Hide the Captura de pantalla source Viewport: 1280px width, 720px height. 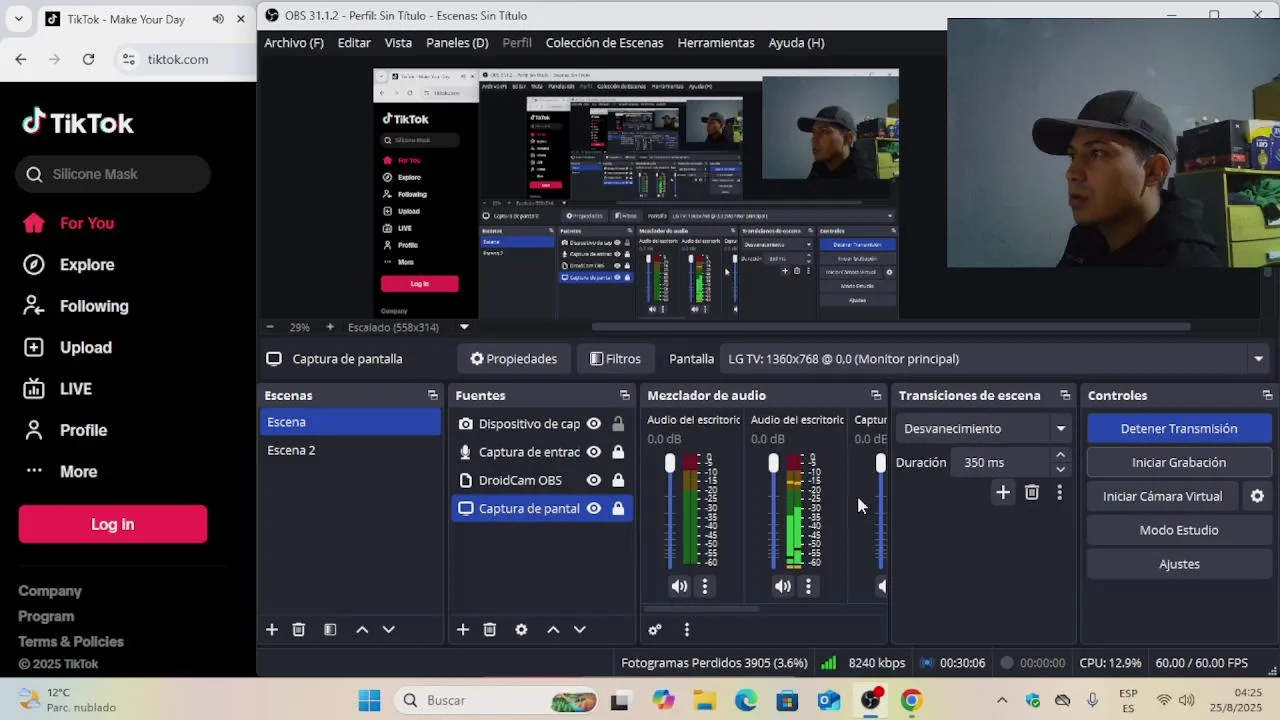594,508
